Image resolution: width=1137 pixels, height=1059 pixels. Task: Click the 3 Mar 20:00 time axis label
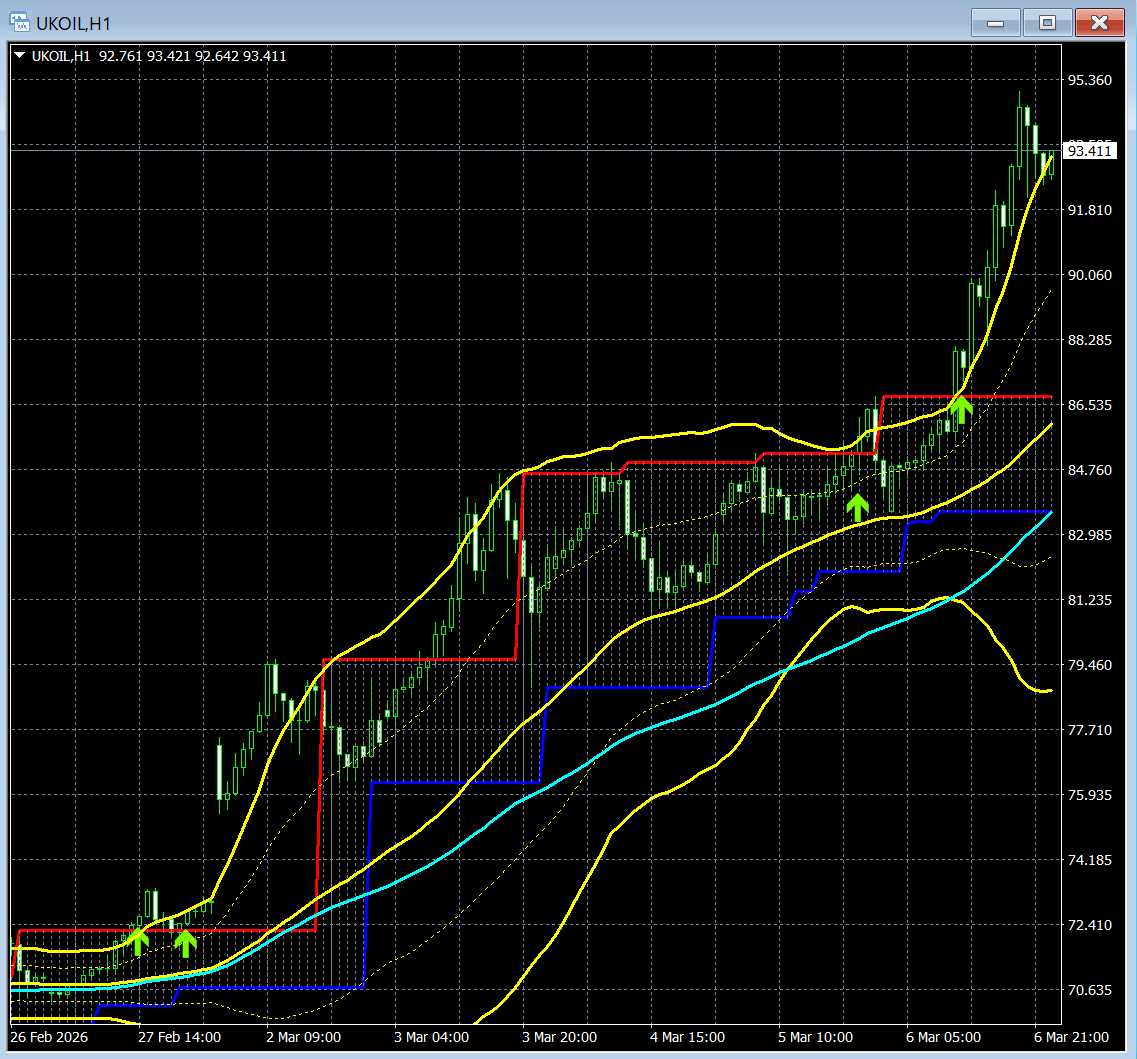[x=559, y=1037]
